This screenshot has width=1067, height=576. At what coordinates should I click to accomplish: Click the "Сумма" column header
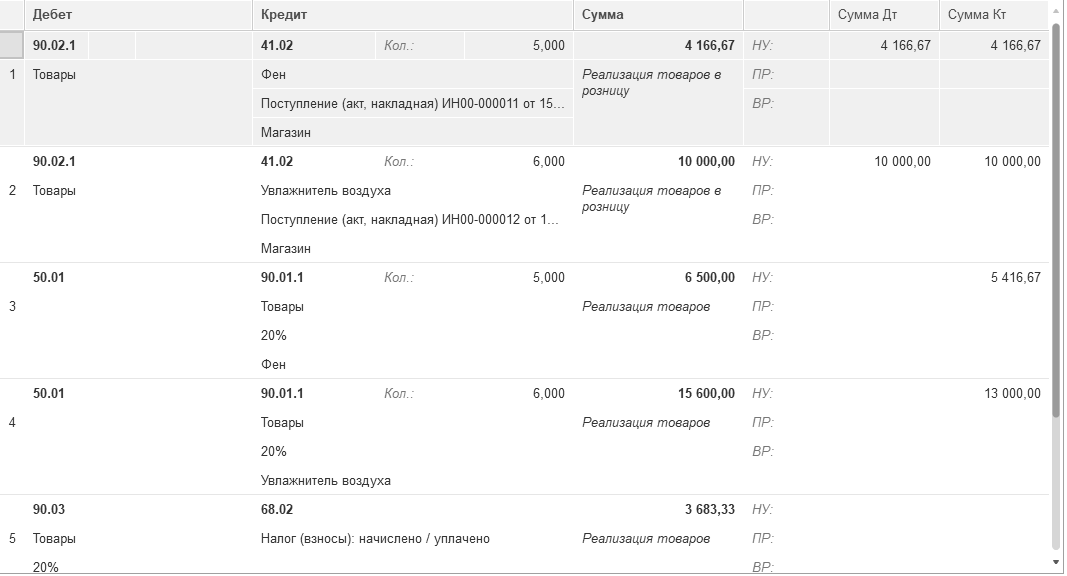pos(603,15)
